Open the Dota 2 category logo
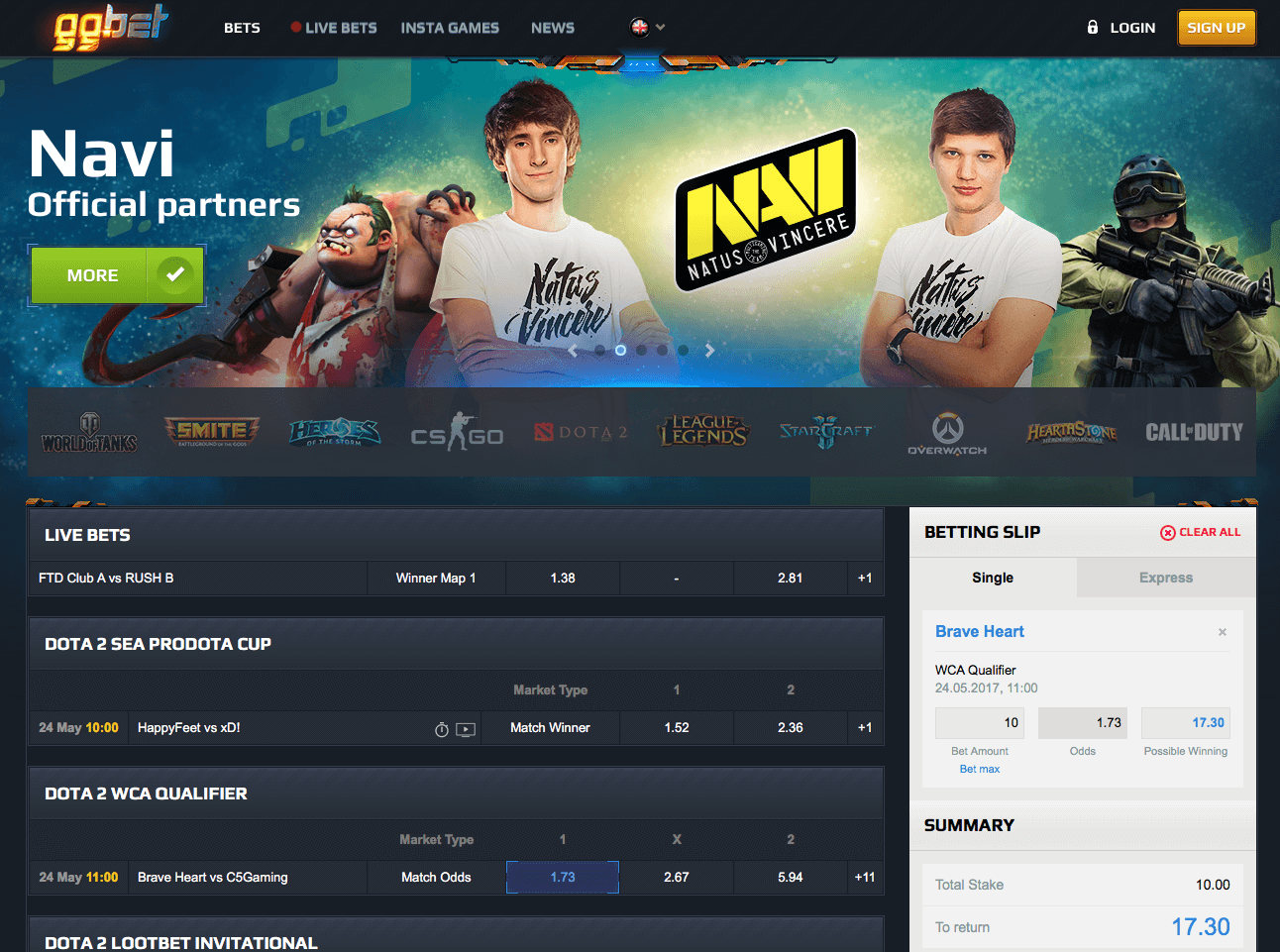Viewport: 1280px width, 952px height. [581, 432]
